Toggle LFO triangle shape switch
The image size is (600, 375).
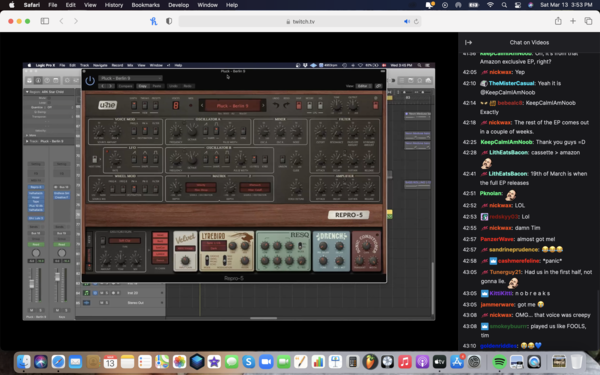tap(145, 159)
